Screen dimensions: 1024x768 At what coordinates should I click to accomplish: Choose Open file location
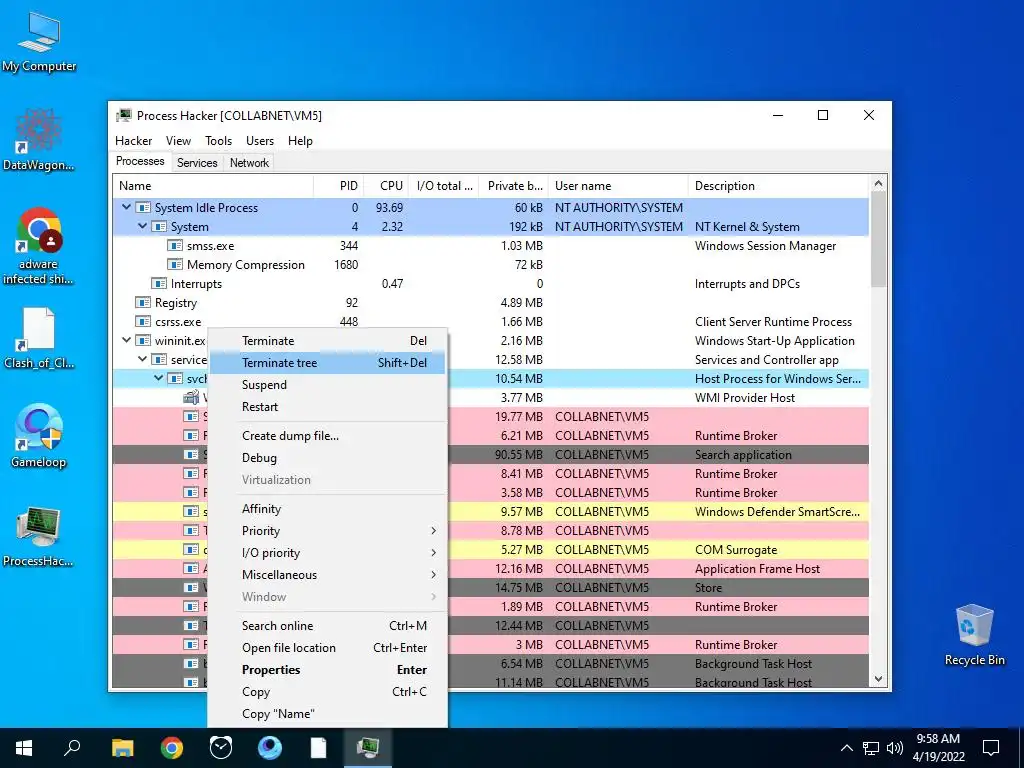point(328,648)
